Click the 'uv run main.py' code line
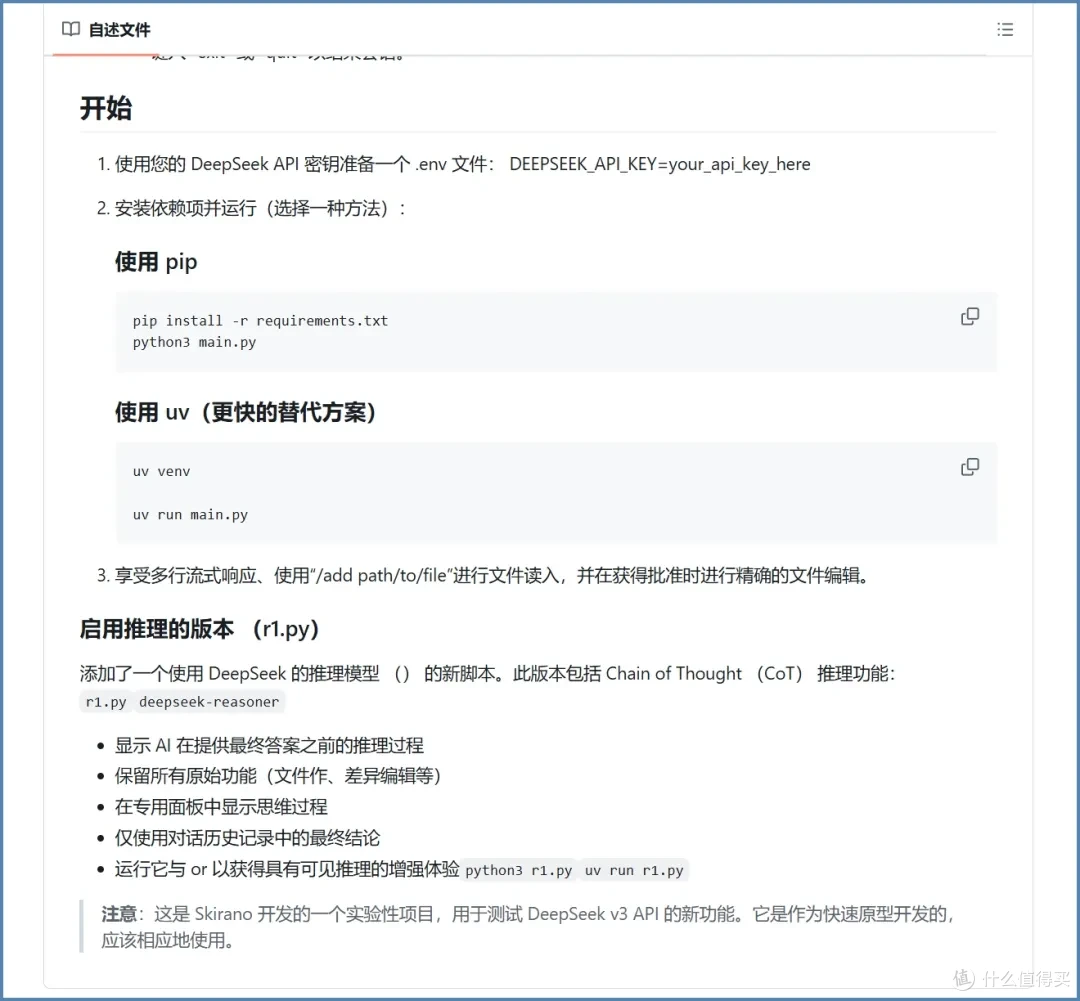The height and width of the screenshot is (1001, 1080). pyautogui.click(x=190, y=515)
